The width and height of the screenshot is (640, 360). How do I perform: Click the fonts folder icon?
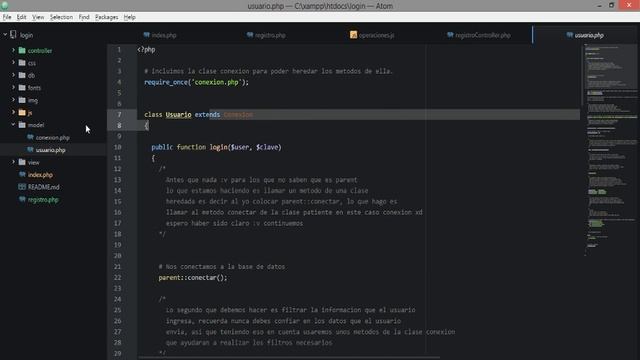tap(22, 88)
